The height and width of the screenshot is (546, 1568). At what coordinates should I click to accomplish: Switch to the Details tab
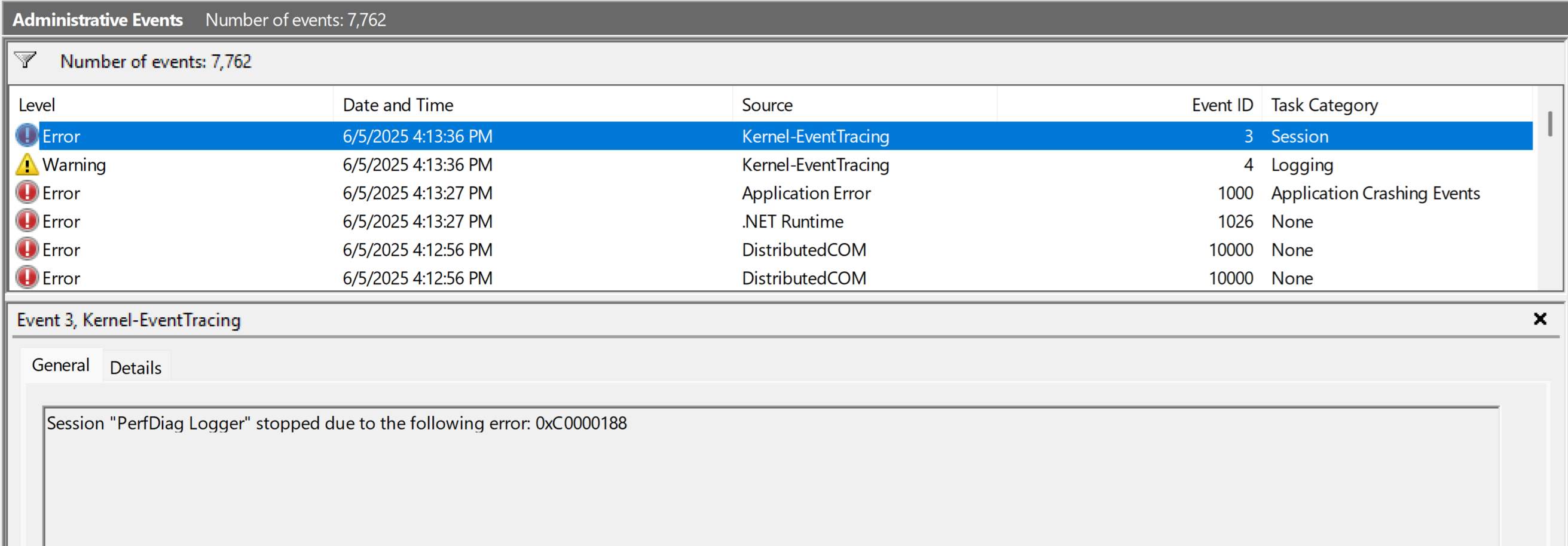click(135, 368)
